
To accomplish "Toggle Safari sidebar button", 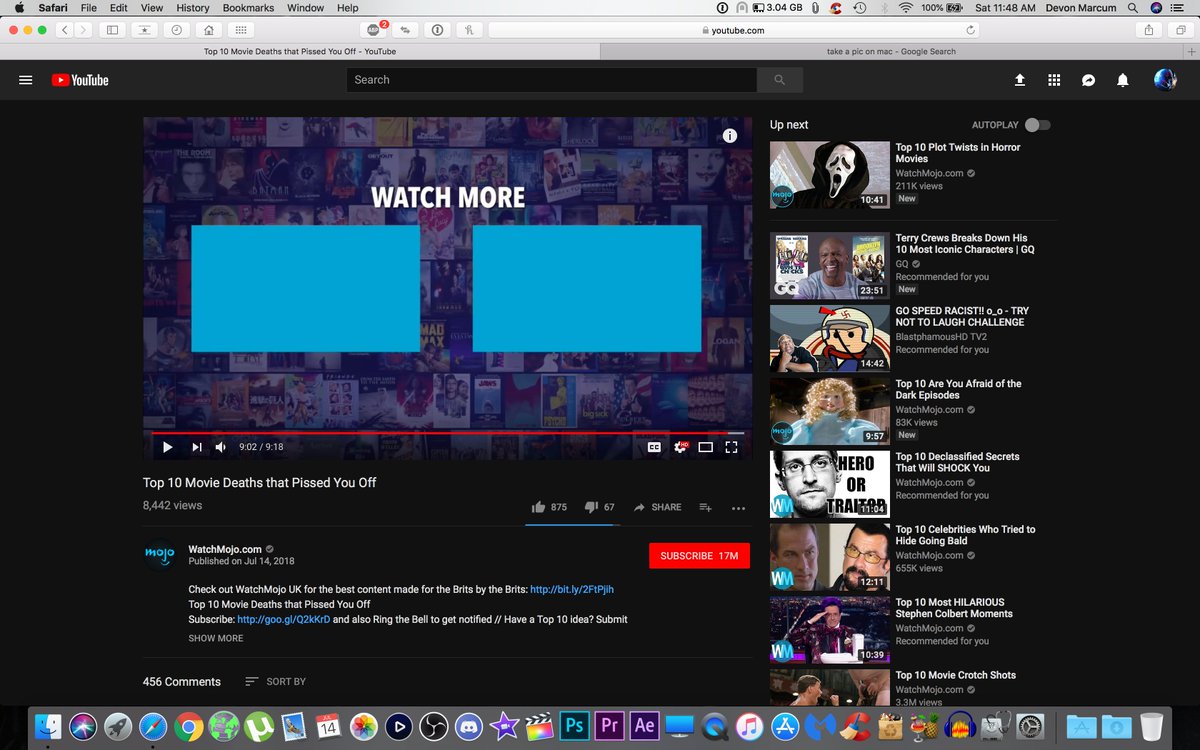I will [x=112, y=30].
